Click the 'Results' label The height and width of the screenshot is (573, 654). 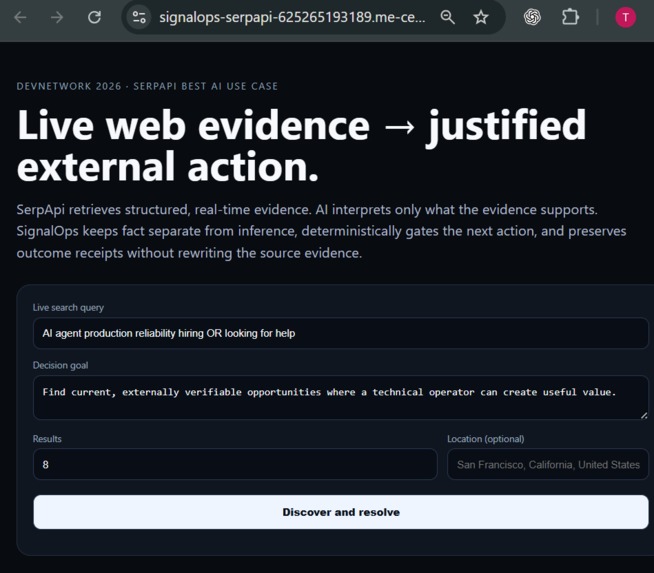(x=47, y=439)
